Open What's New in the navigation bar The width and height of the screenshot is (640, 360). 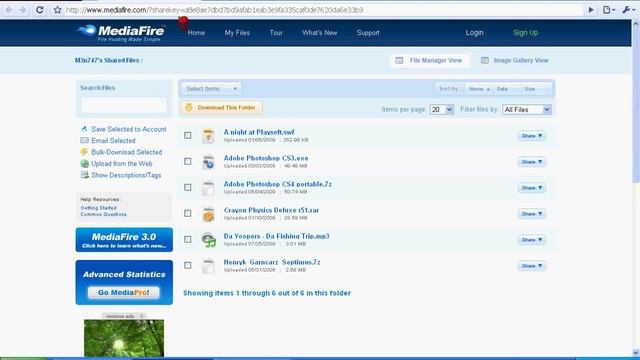[320, 33]
